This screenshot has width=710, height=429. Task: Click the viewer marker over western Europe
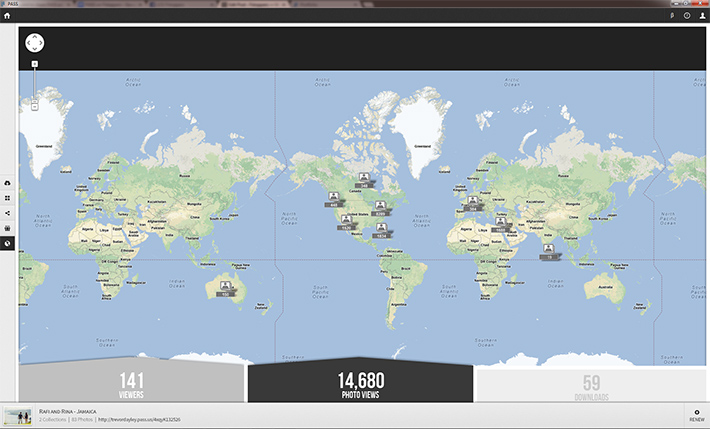click(x=473, y=203)
